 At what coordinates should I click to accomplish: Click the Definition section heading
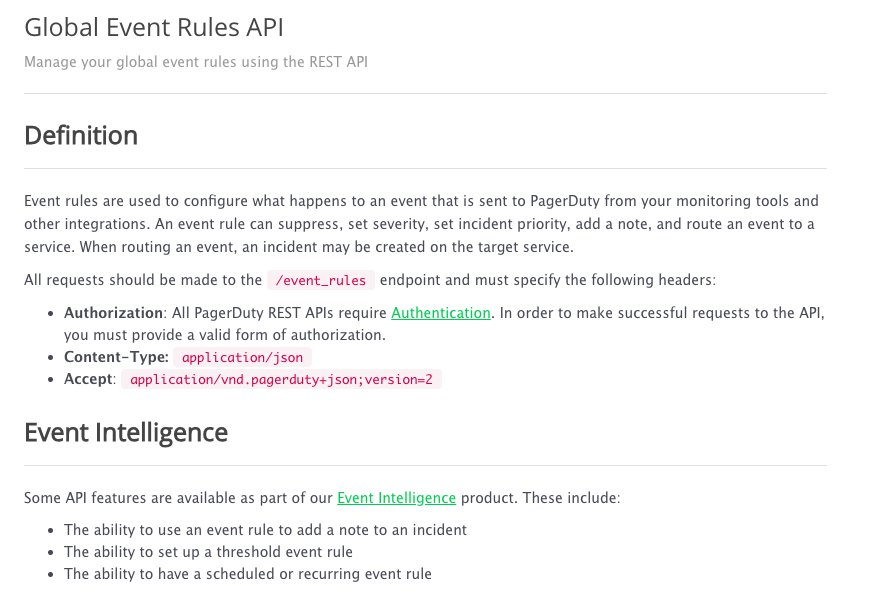pos(81,136)
